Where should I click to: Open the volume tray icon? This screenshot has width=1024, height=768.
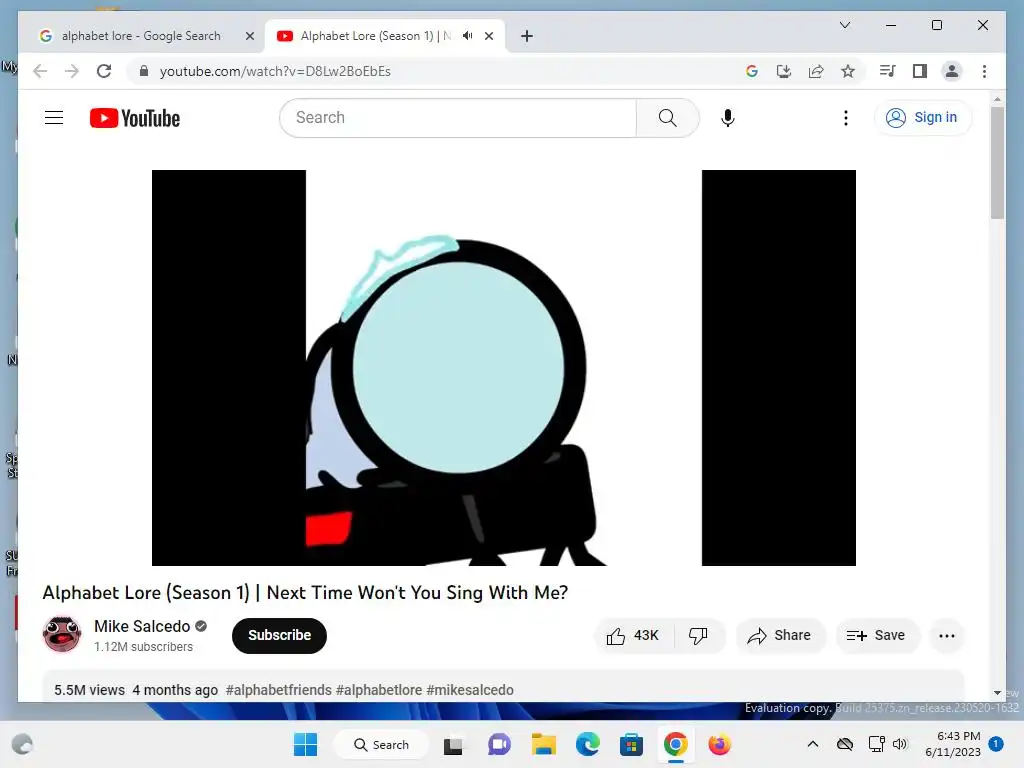(900, 744)
